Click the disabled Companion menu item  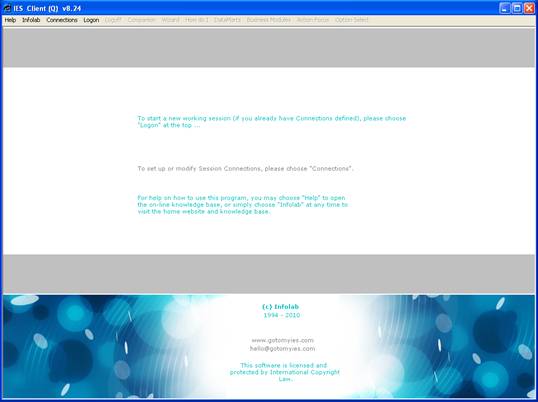coord(141,20)
